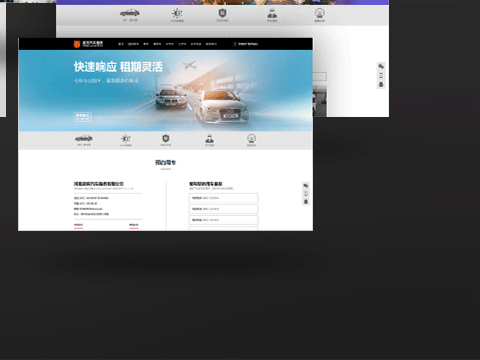Click the QQ icon on the background page's sidebar

click(x=381, y=85)
